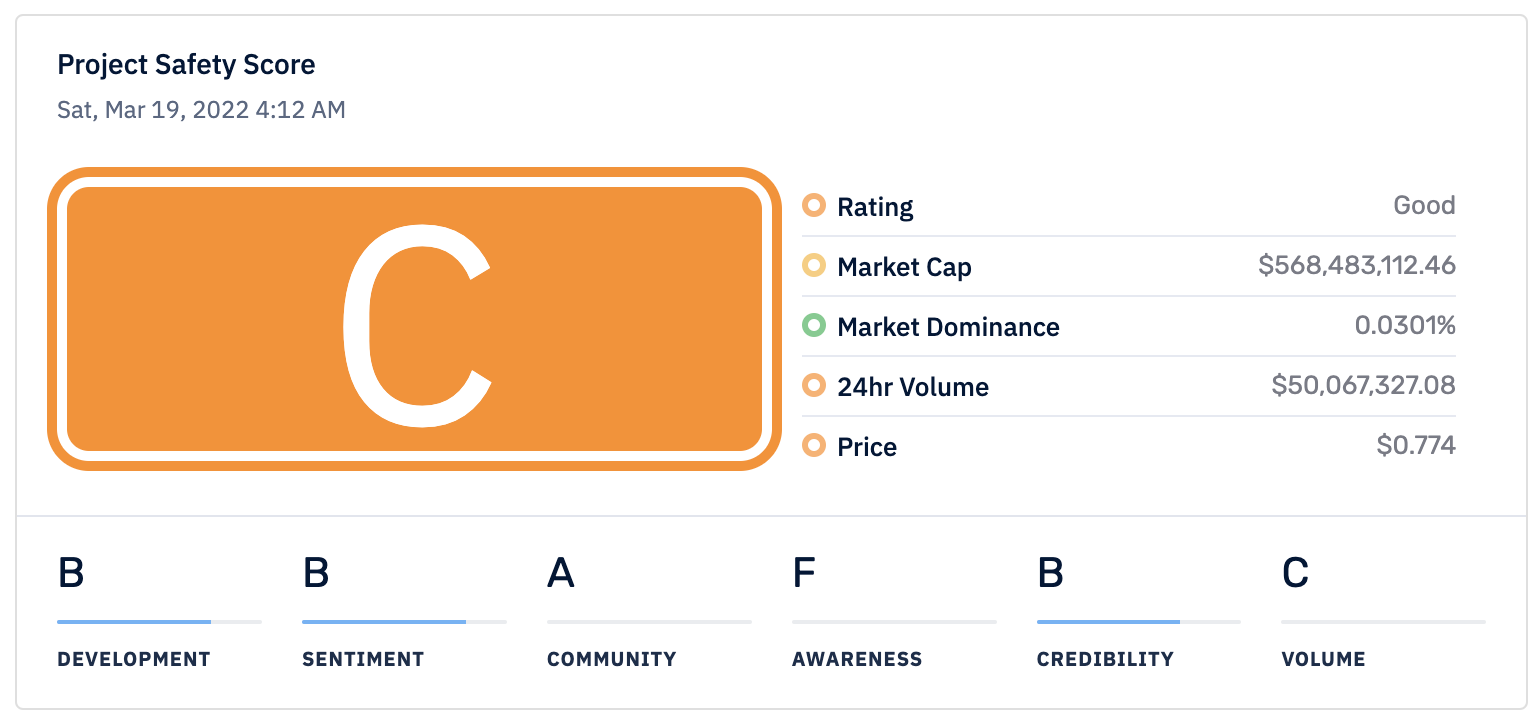This screenshot has width=1540, height=718.
Task: Click the 24hr Volume value $50,067,327.08
Action: (1364, 385)
